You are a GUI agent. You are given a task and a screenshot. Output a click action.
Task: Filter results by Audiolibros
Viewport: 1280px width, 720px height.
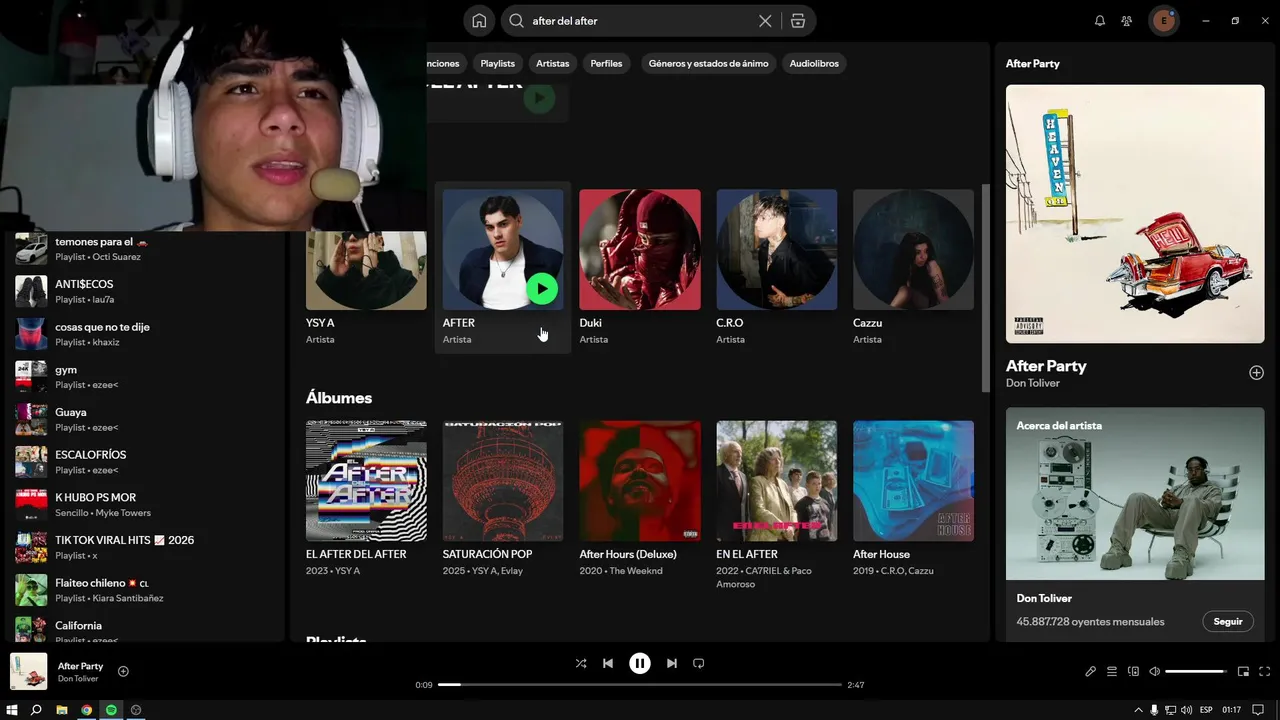(x=814, y=63)
